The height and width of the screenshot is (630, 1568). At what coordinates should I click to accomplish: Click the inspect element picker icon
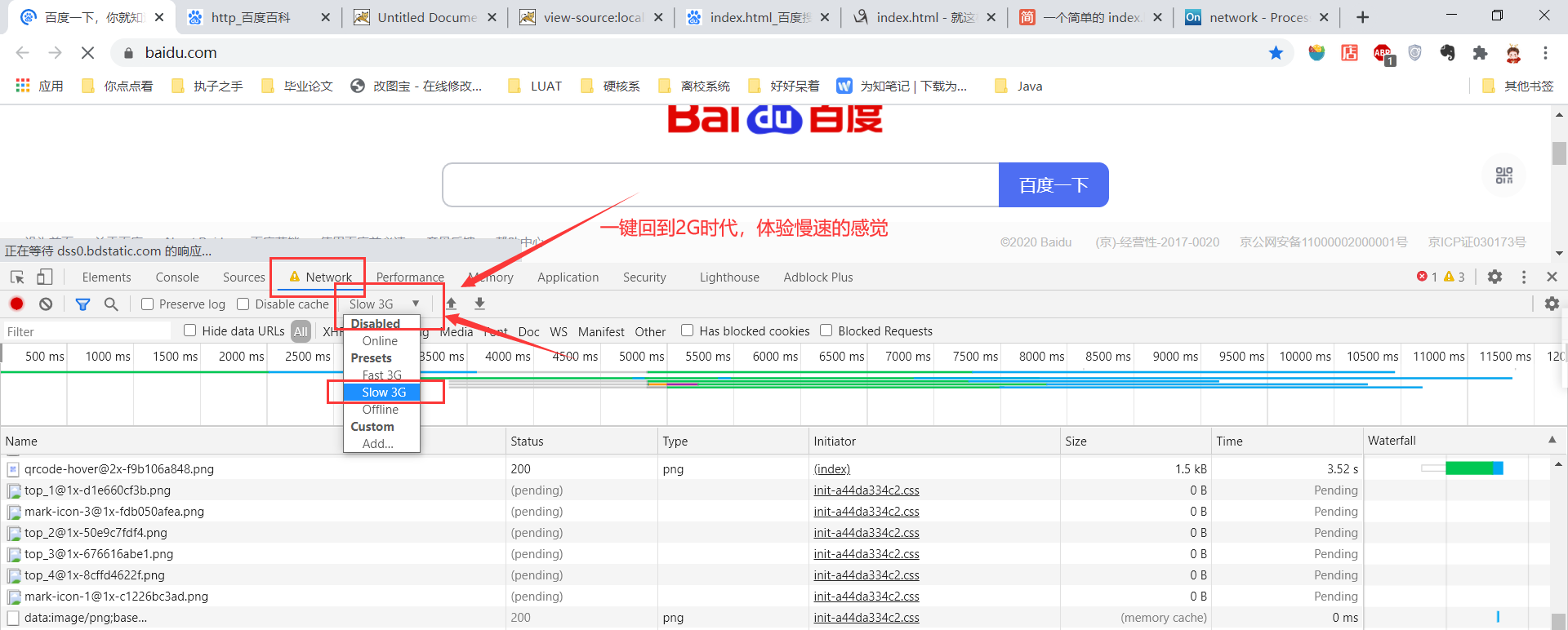coord(17,277)
